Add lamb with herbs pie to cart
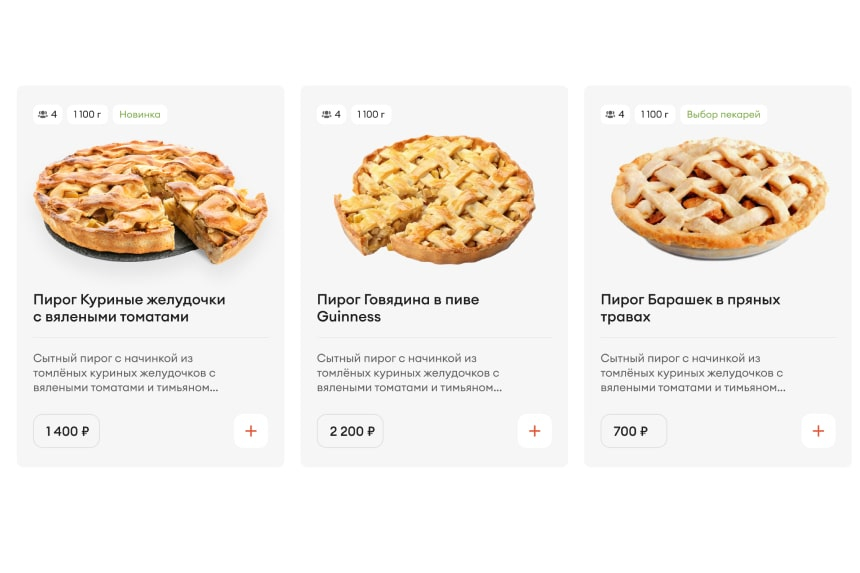The image size is (860, 573). click(x=818, y=431)
